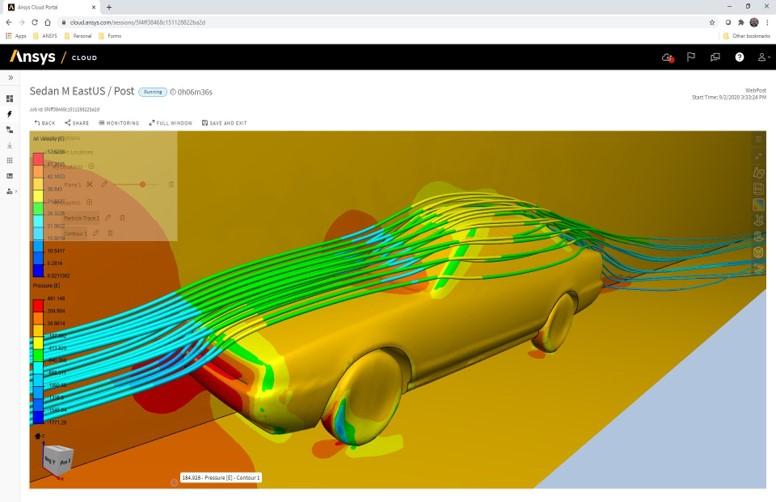Click the orientation cube in viewport
This screenshot has height=502, width=776.
[x=56, y=459]
